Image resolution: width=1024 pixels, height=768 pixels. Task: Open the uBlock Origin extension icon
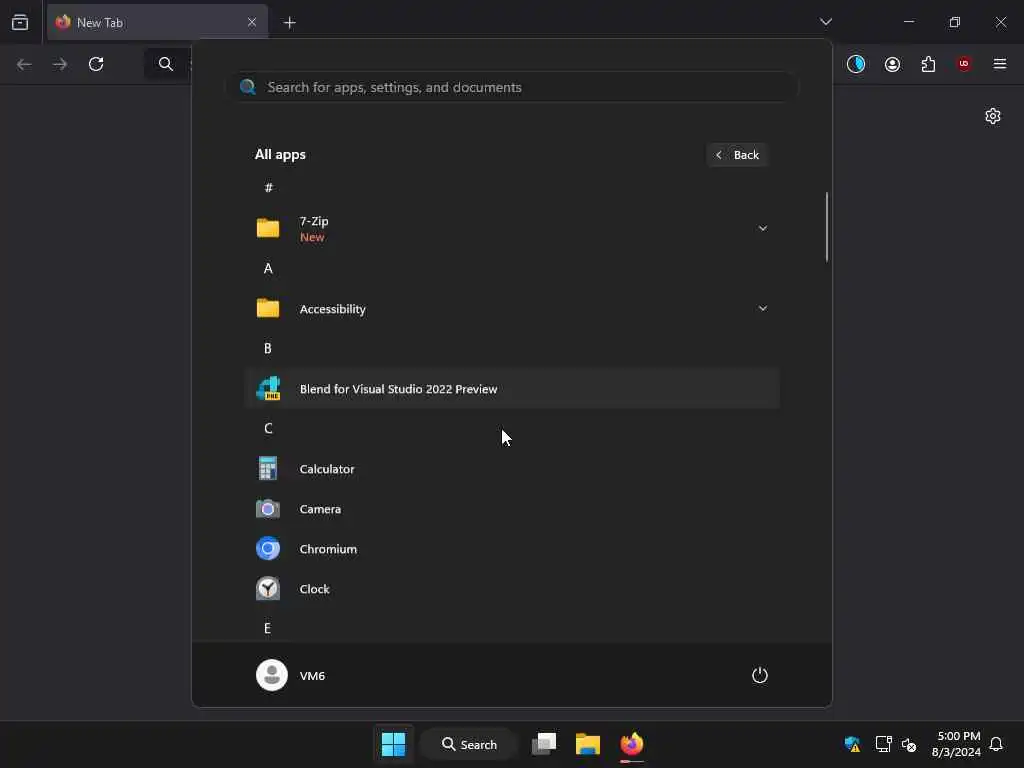click(x=964, y=64)
